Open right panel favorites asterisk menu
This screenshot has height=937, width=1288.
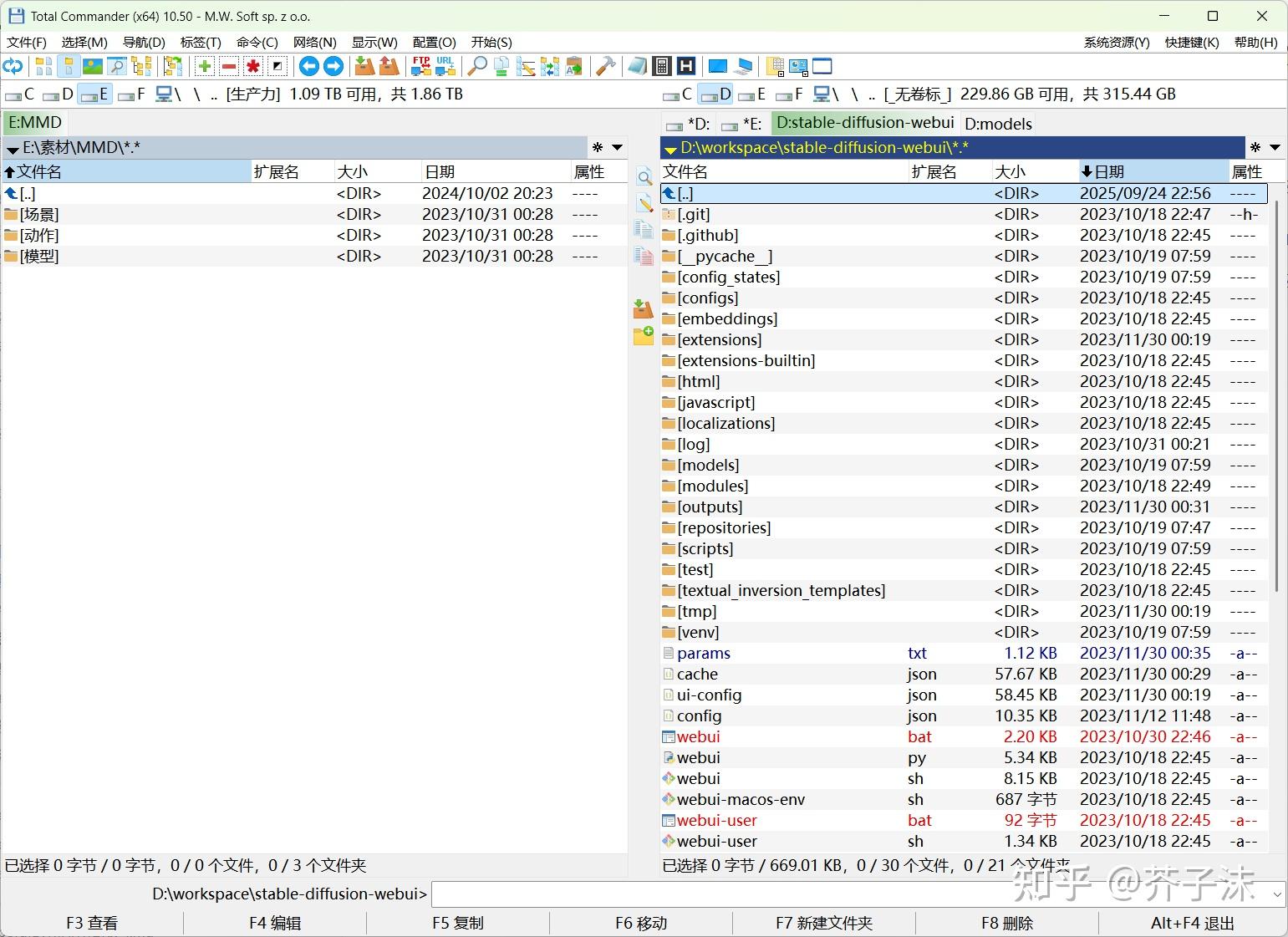[x=1255, y=148]
